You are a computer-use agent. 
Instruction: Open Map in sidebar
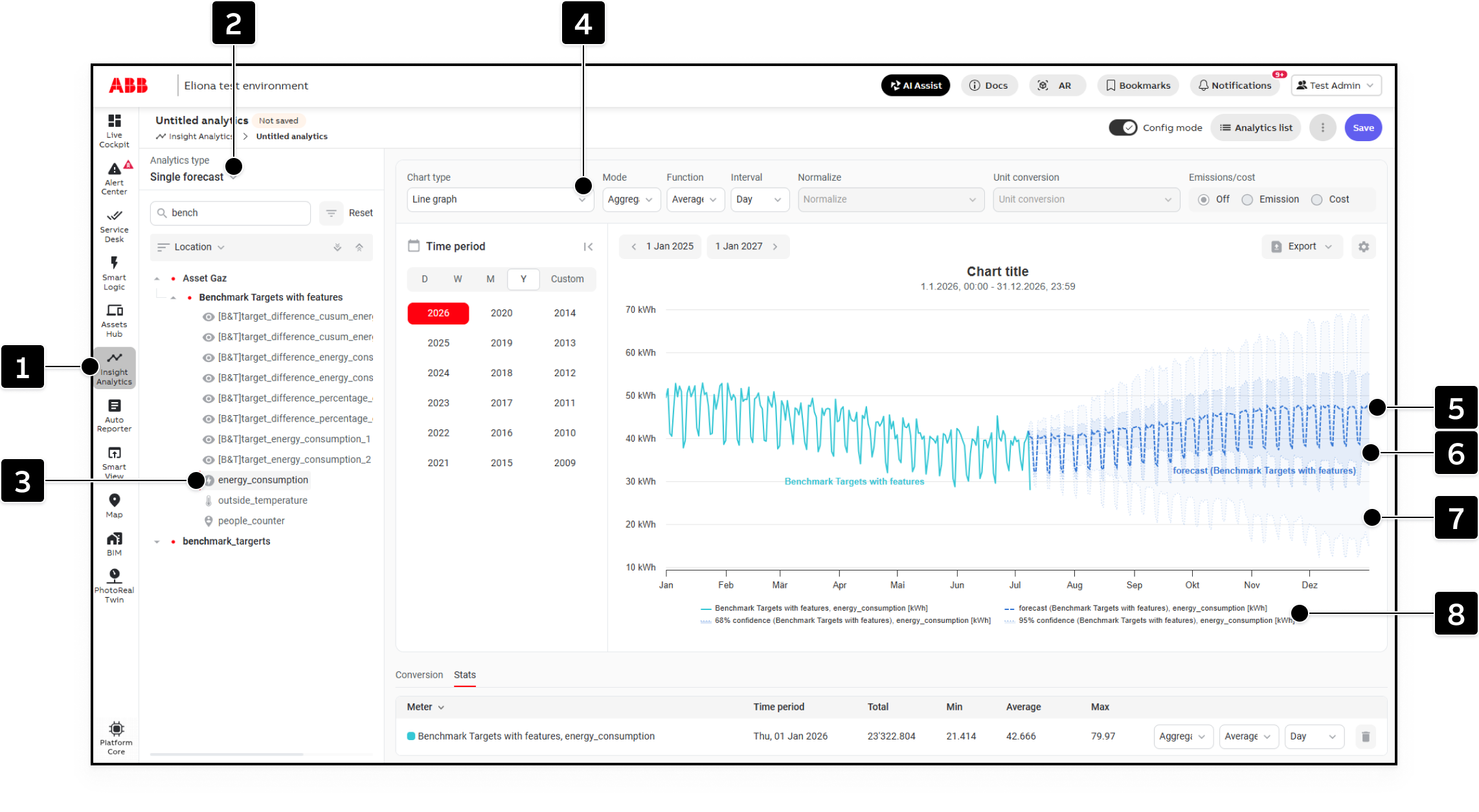click(x=115, y=506)
